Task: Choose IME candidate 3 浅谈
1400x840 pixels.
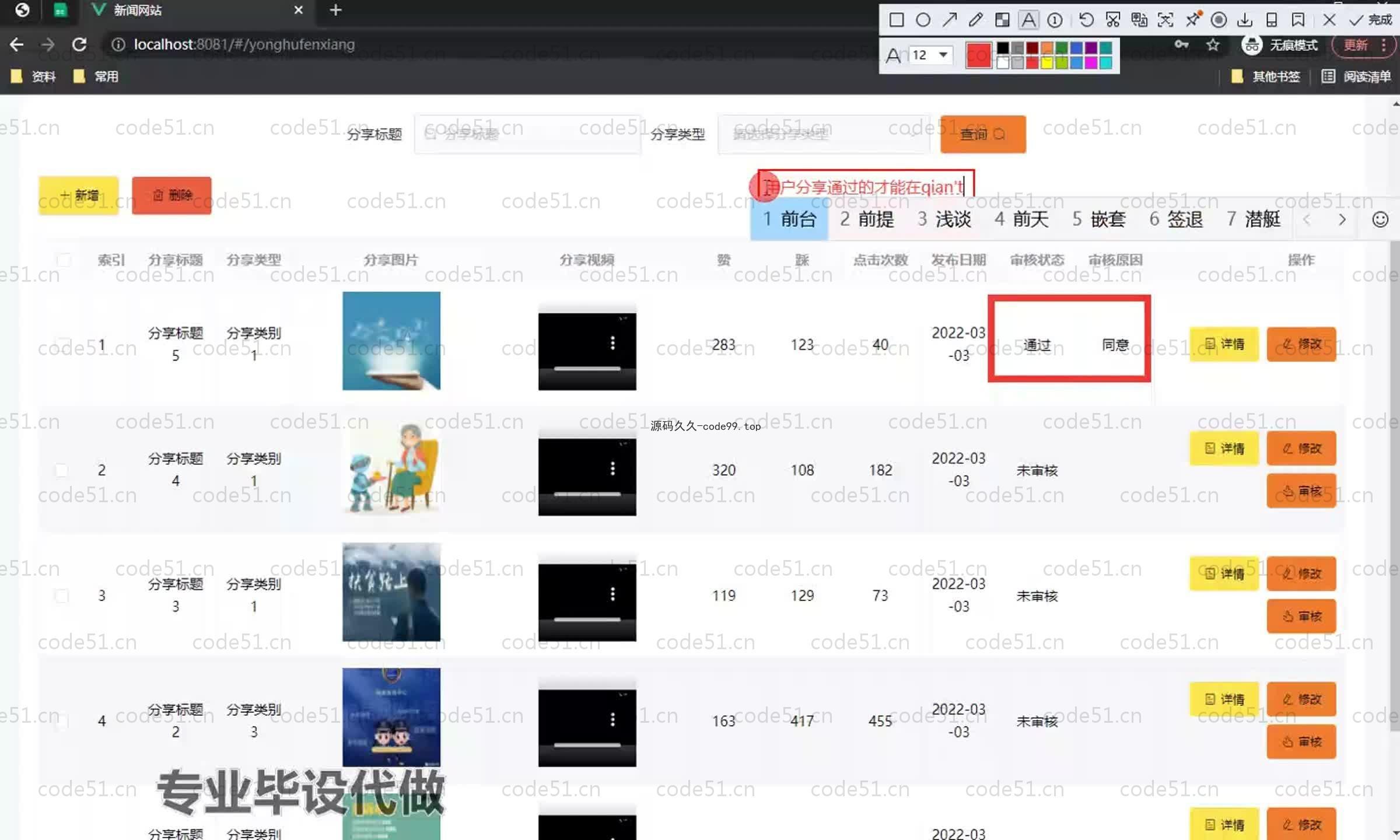Action: click(944, 219)
